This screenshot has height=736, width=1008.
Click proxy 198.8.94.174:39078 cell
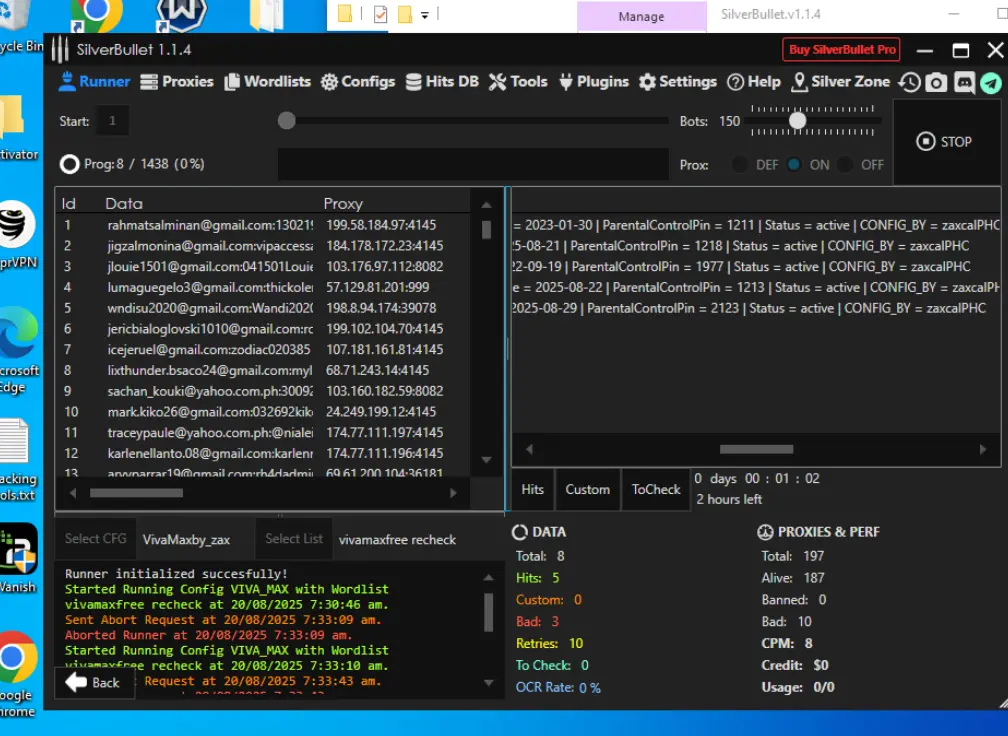click(381, 308)
